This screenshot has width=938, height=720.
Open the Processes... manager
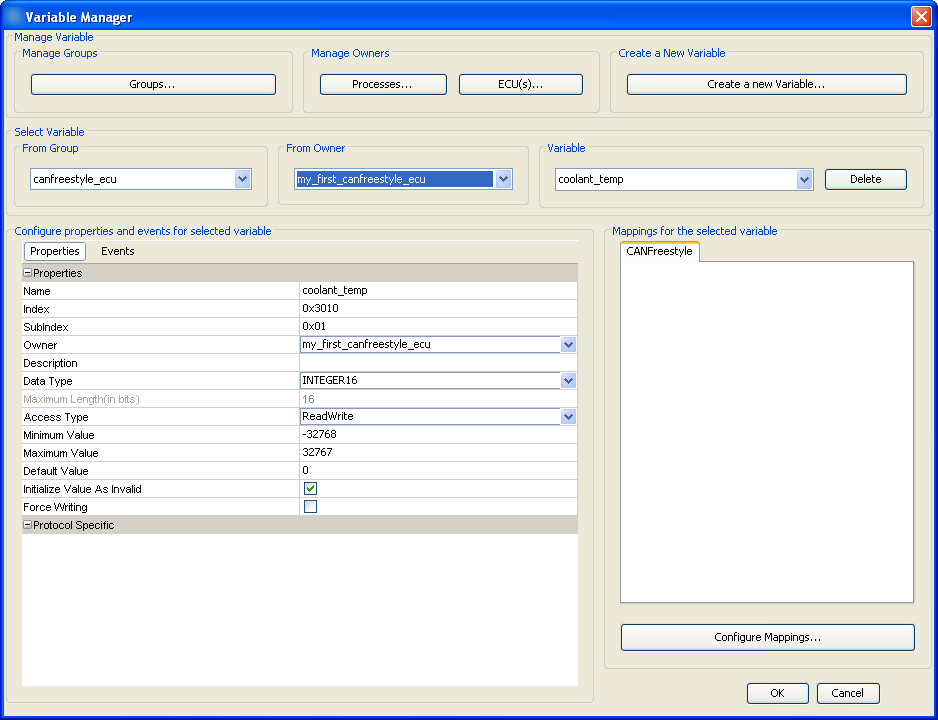tap(383, 84)
